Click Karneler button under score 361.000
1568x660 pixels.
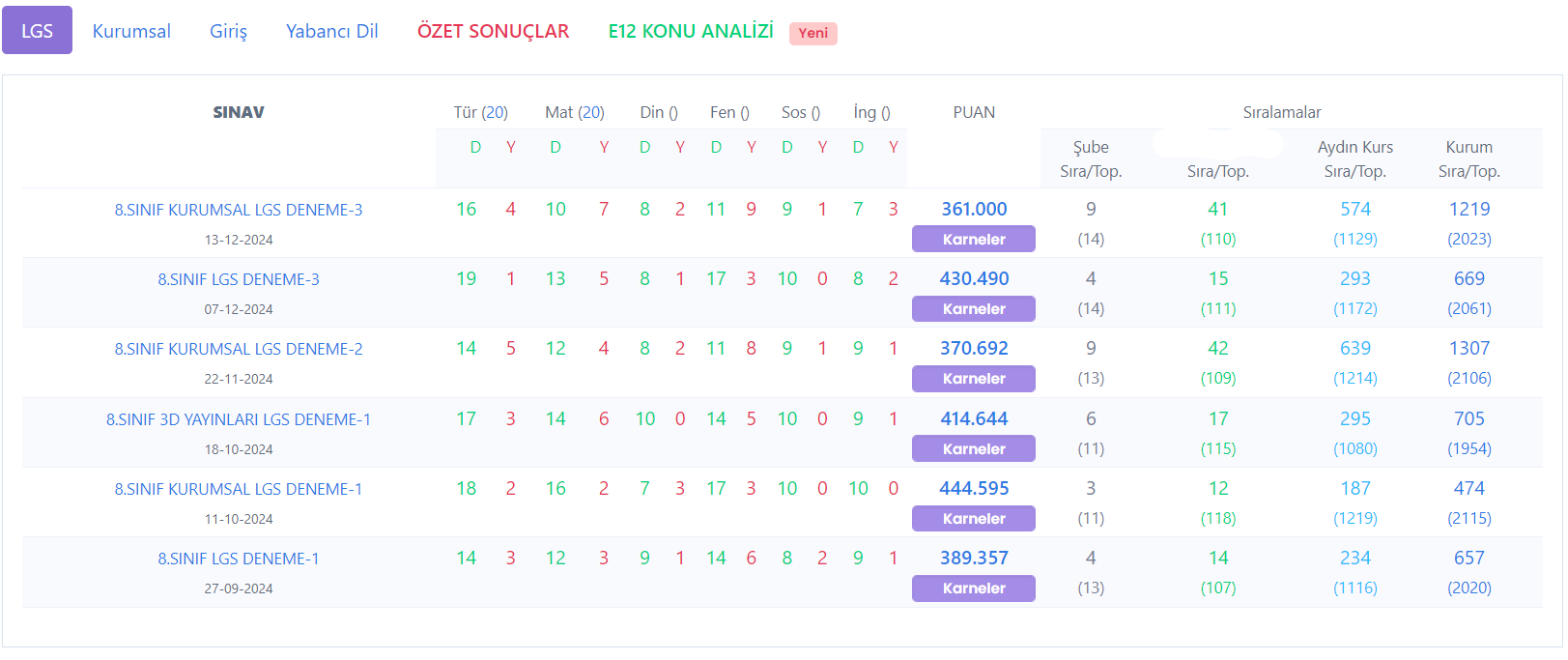point(973,239)
